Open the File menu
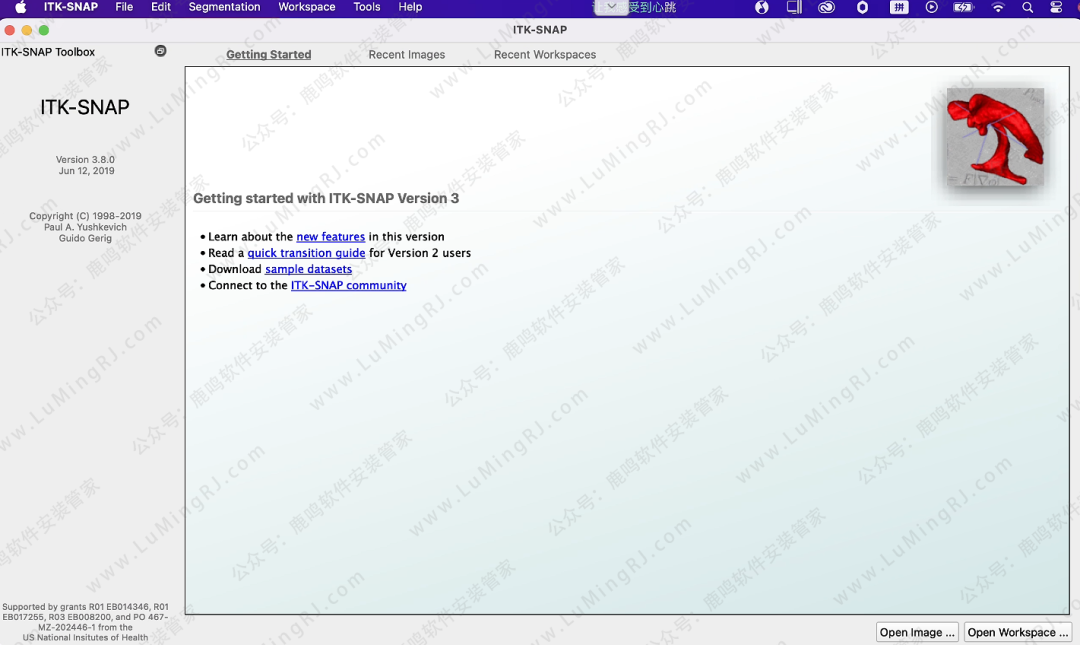Viewport: 1080px width, 645px height. tap(124, 7)
